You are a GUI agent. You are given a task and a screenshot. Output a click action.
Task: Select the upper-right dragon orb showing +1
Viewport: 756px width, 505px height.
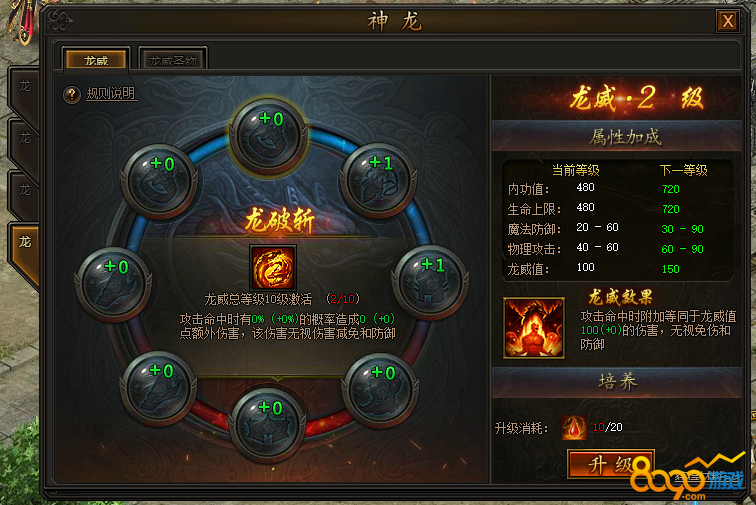click(378, 181)
